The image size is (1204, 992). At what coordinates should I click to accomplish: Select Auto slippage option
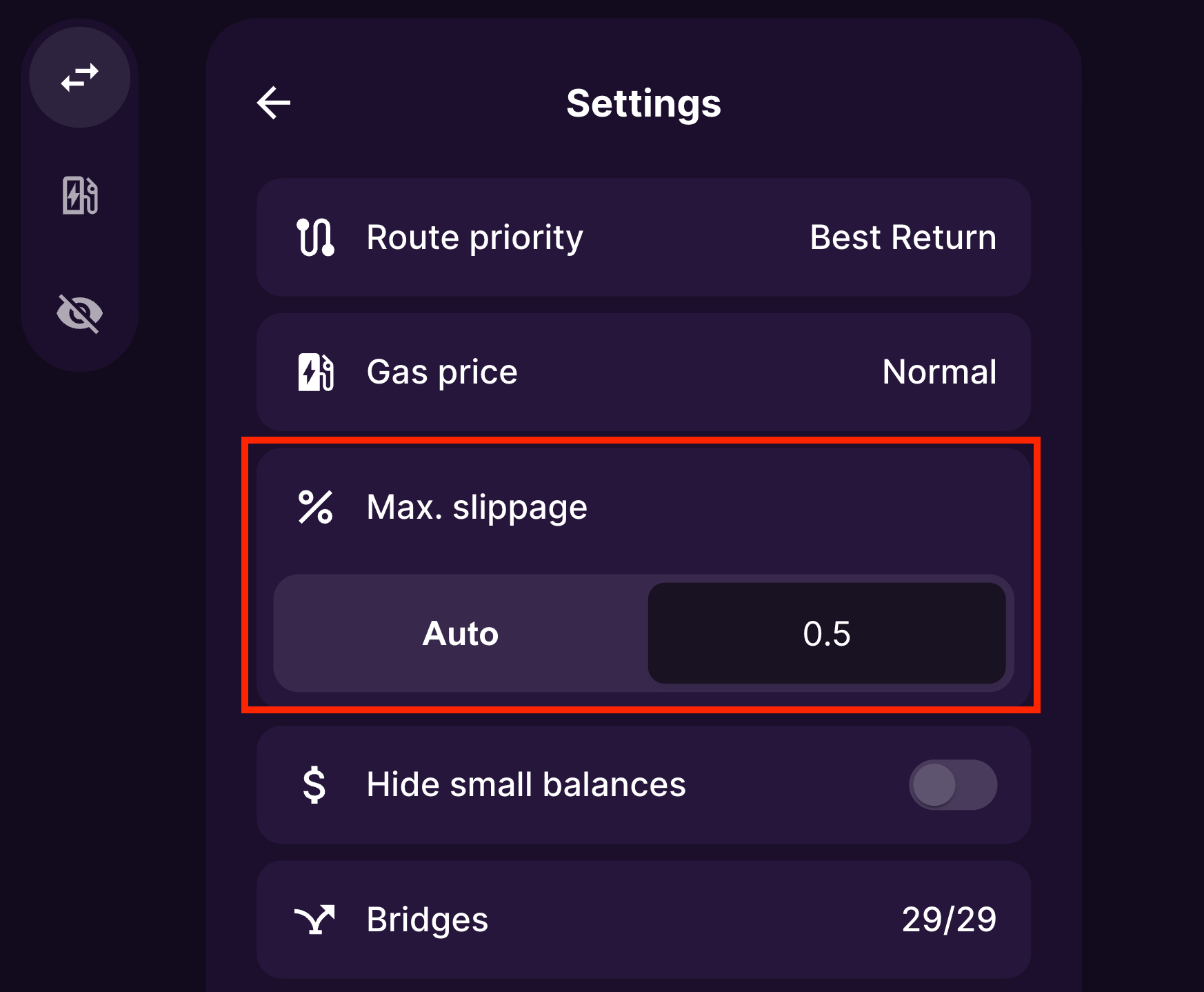461,633
